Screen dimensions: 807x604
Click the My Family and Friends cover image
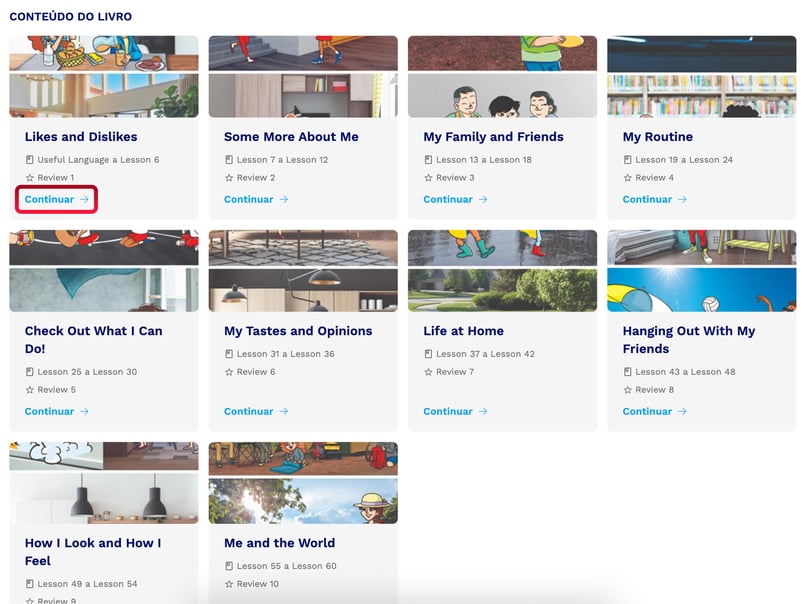pyautogui.click(x=502, y=77)
